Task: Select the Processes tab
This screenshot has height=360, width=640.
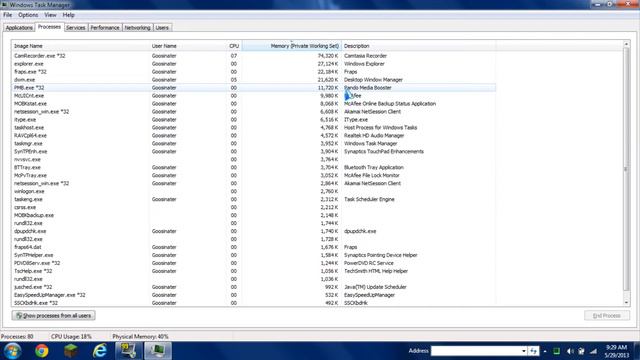Action: tap(49, 27)
